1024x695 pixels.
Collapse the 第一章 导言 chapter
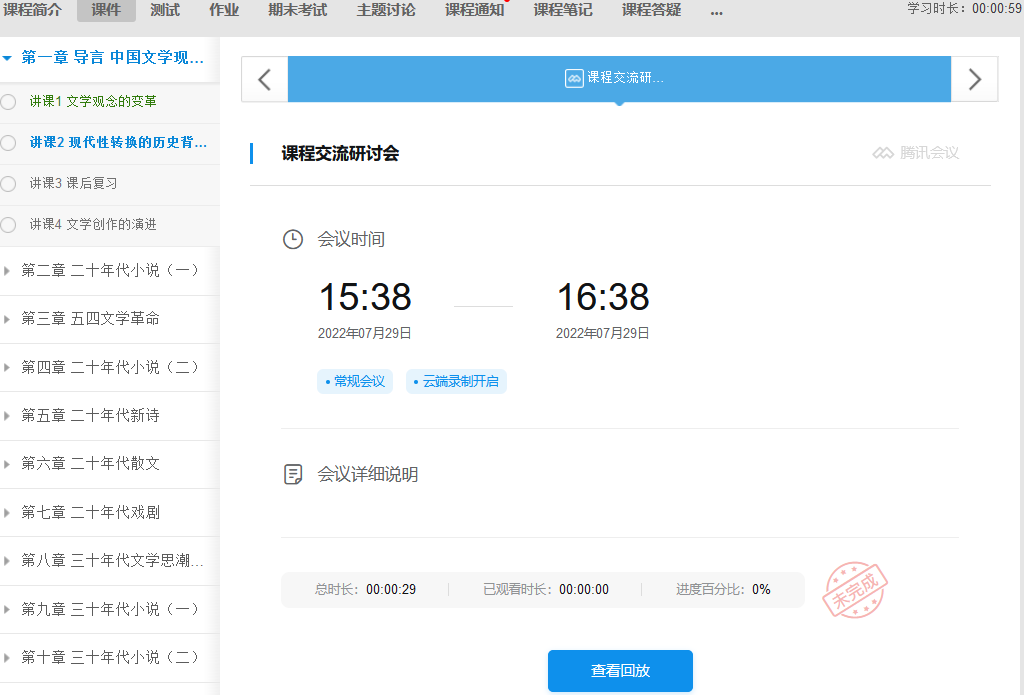point(10,59)
